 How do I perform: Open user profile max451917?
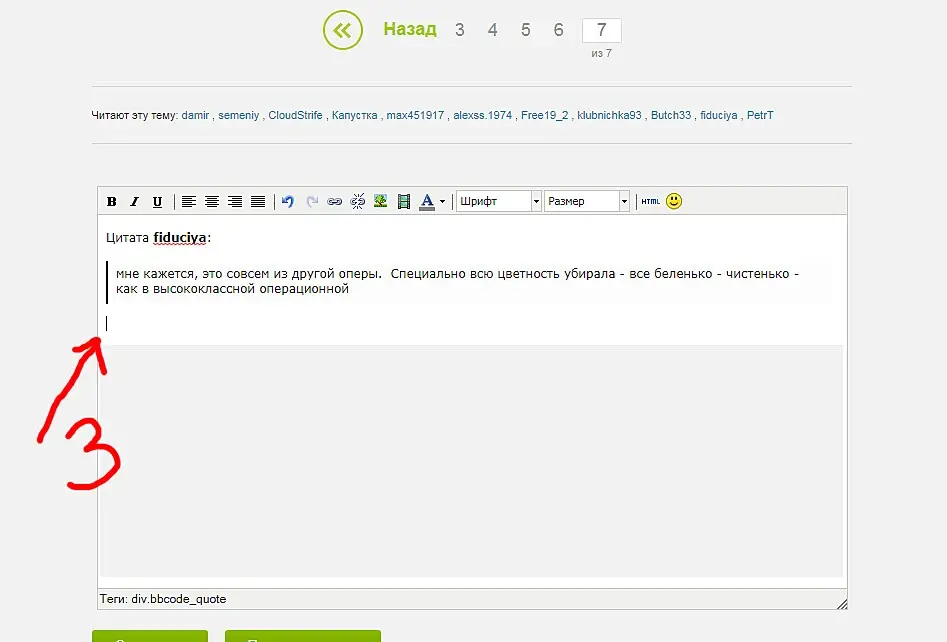[415, 115]
